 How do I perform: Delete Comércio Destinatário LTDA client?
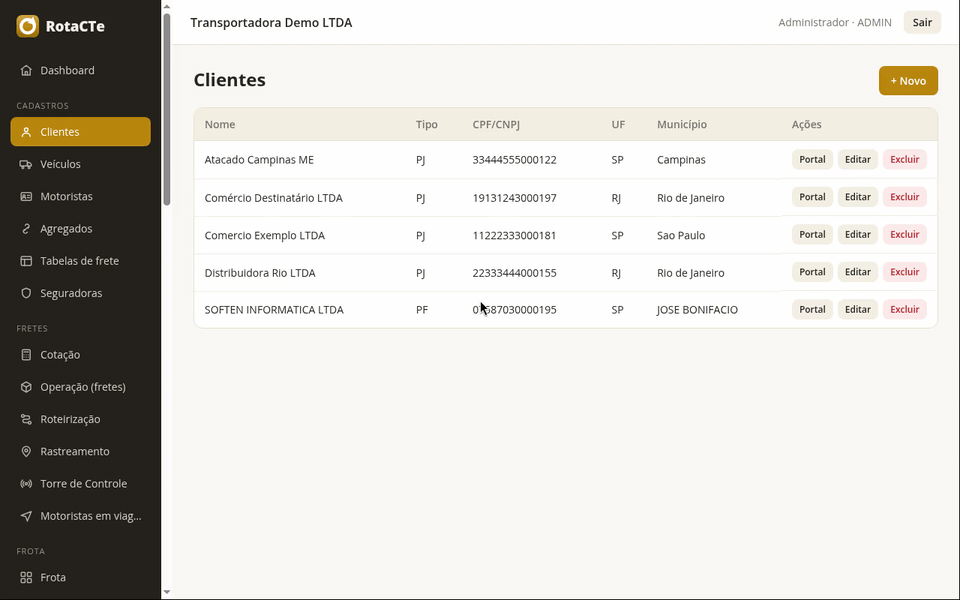click(x=904, y=197)
